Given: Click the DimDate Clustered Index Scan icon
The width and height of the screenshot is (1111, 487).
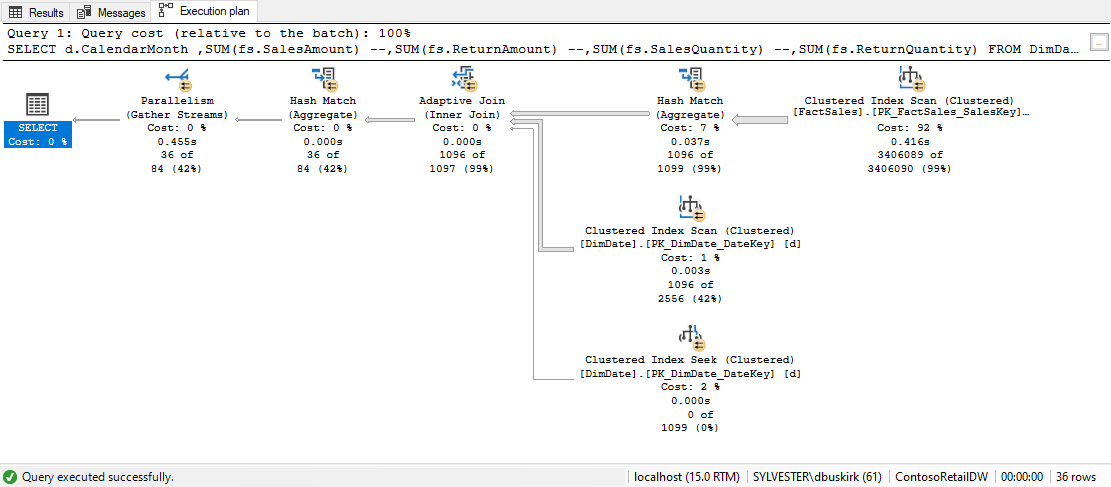Looking at the screenshot, I should (x=690, y=208).
